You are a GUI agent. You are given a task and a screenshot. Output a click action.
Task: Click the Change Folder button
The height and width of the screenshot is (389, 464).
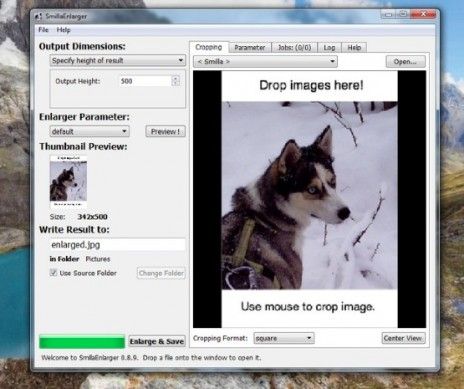coord(161,273)
